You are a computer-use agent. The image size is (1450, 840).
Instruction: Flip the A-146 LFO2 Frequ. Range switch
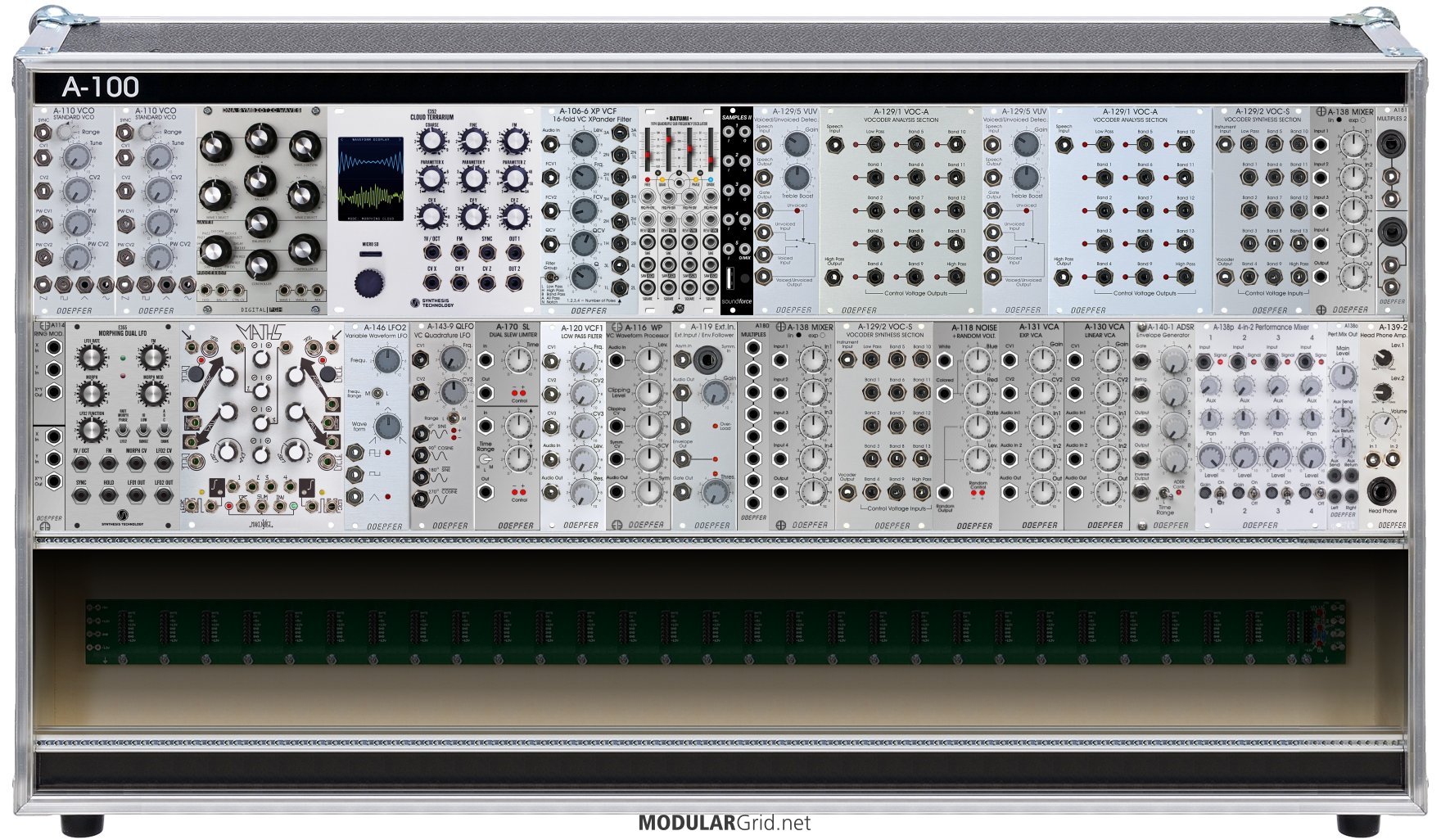(x=377, y=394)
